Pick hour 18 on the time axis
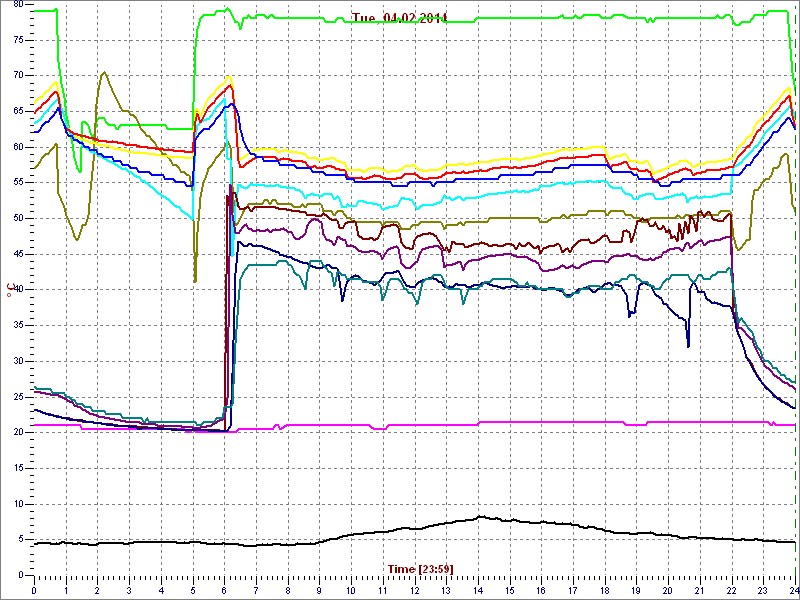 pos(604,590)
